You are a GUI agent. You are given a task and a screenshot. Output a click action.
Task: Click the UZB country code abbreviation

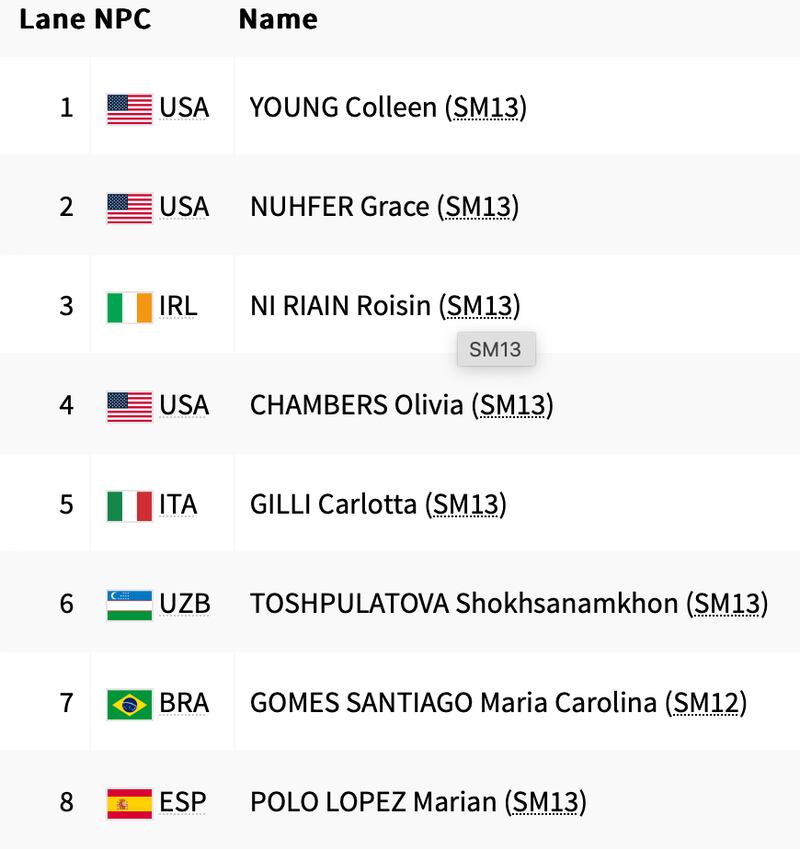tap(185, 604)
